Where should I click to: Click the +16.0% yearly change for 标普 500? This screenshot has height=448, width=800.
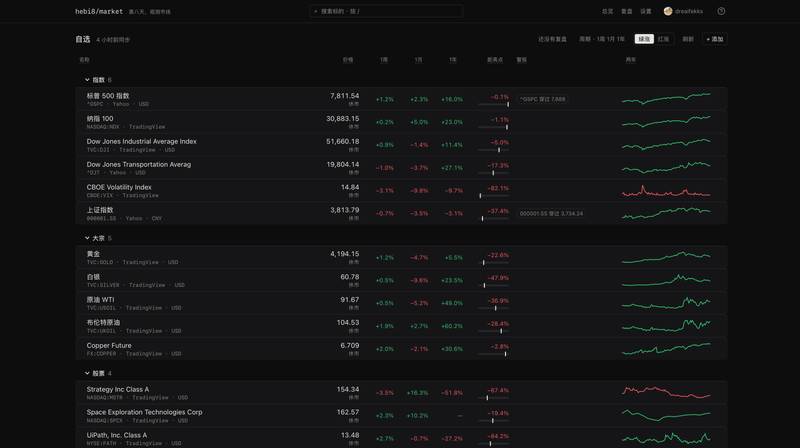(x=452, y=99)
